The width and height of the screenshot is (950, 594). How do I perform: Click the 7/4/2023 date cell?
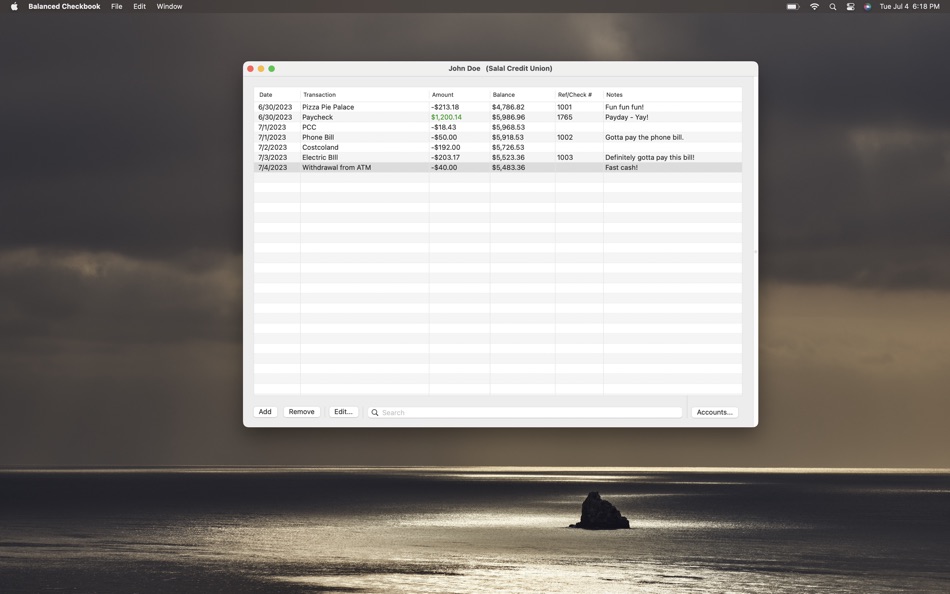[x=272, y=167]
